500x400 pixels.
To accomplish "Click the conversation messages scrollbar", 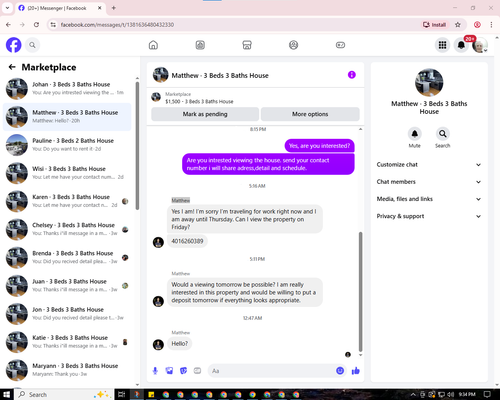I will point(360,292).
